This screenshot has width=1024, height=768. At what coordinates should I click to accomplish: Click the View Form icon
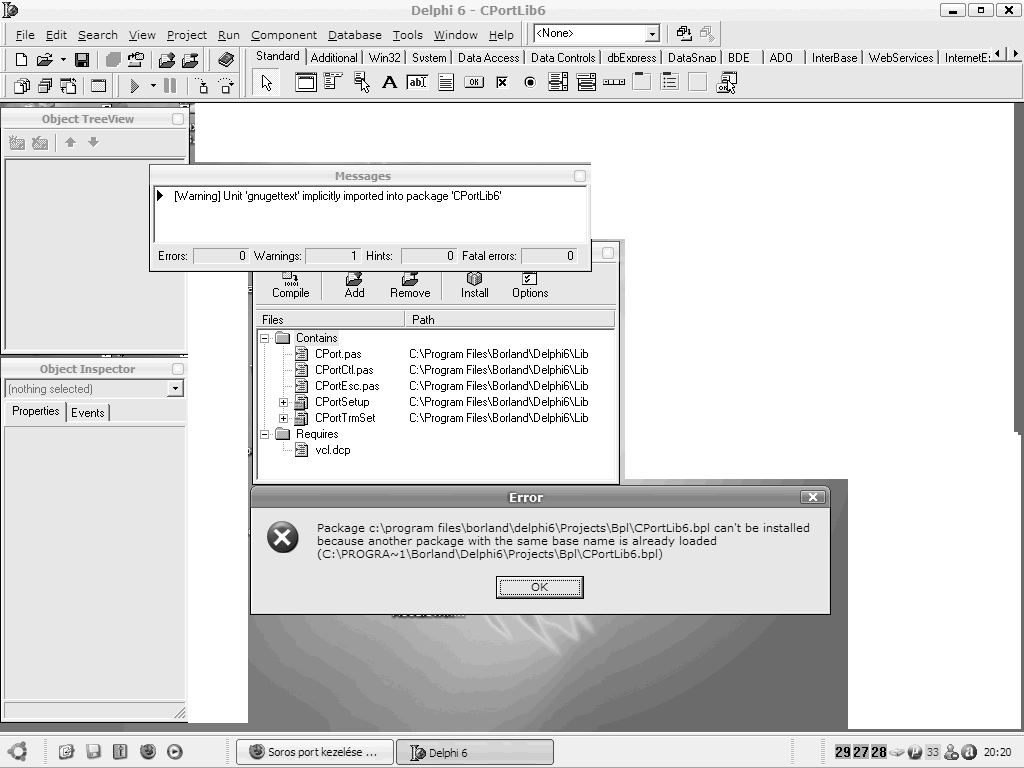[44, 86]
